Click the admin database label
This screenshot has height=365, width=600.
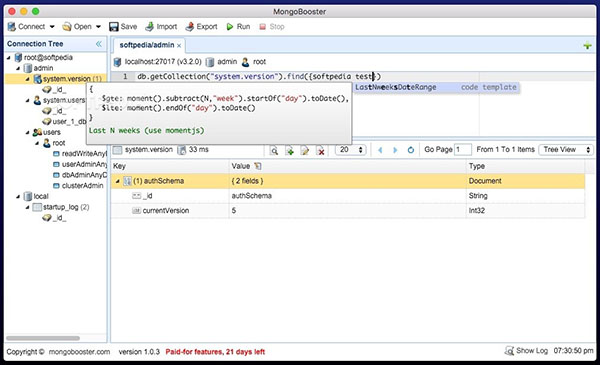click(x=227, y=62)
